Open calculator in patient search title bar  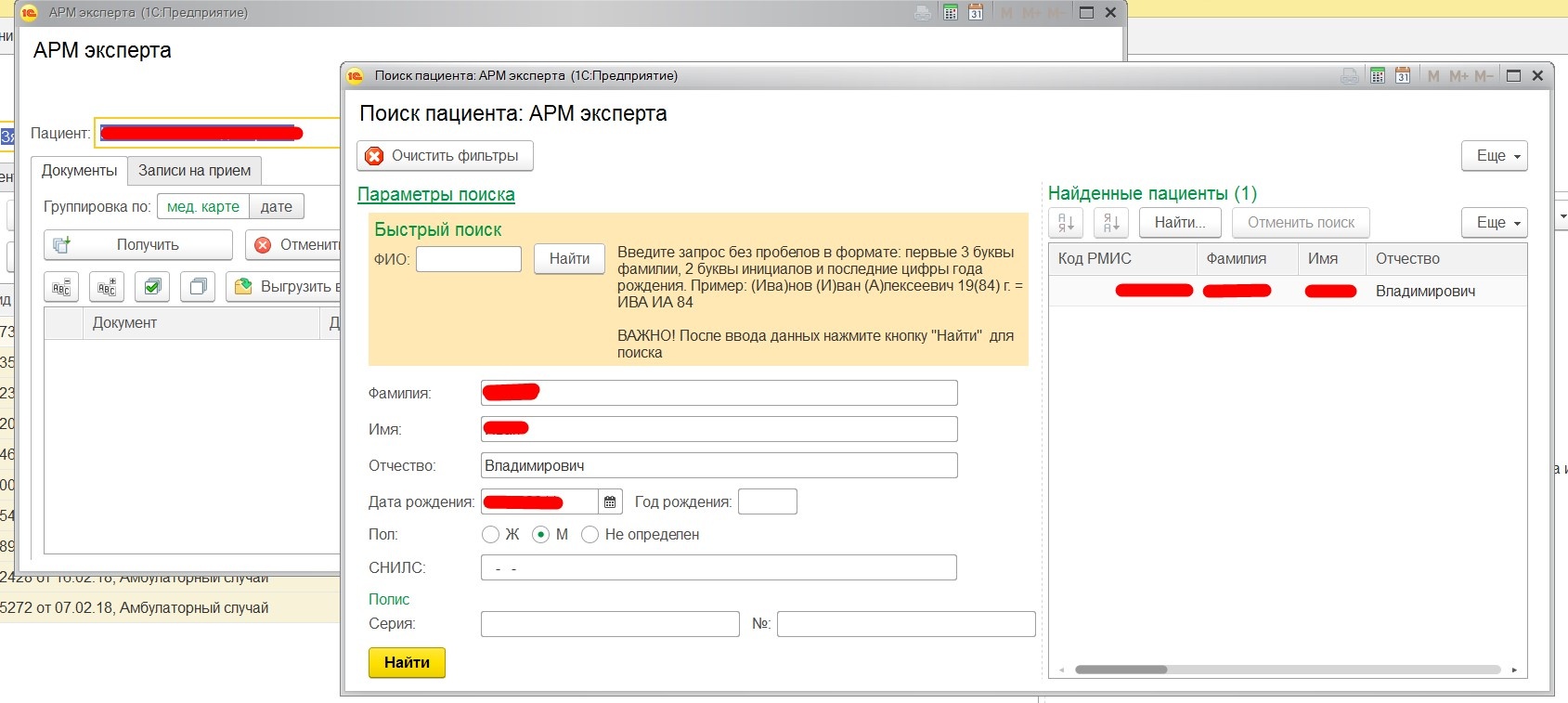click(1378, 76)
